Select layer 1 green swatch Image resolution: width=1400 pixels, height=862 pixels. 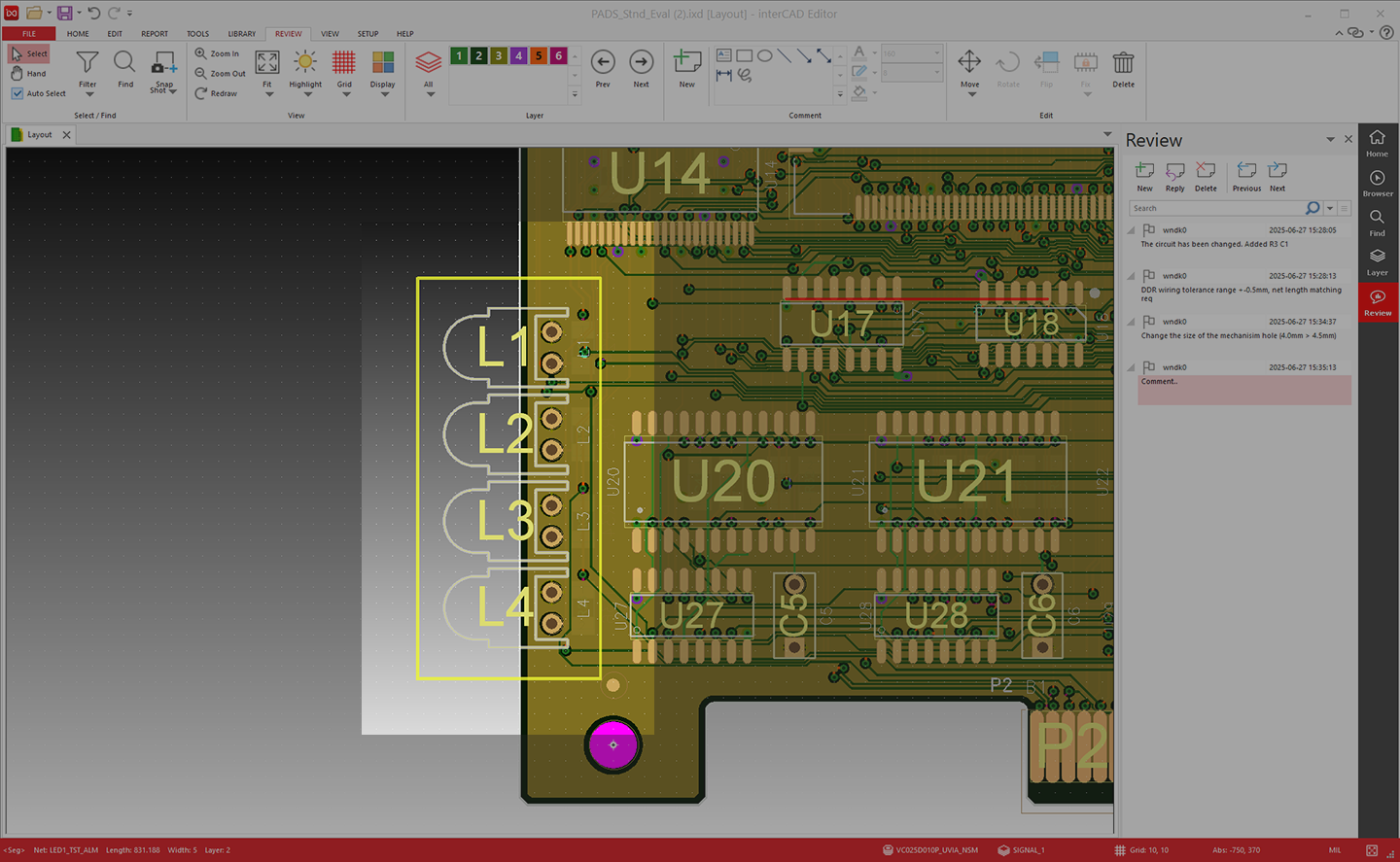pos(459,56)
